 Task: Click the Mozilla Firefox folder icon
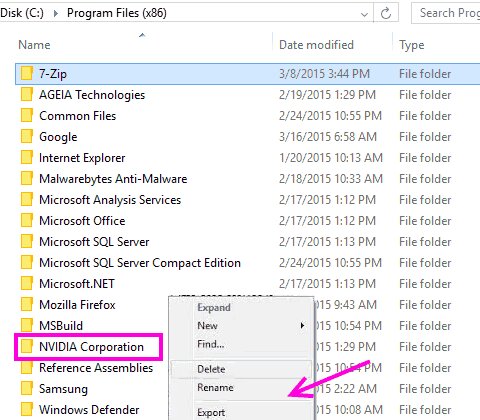[27, 305]
